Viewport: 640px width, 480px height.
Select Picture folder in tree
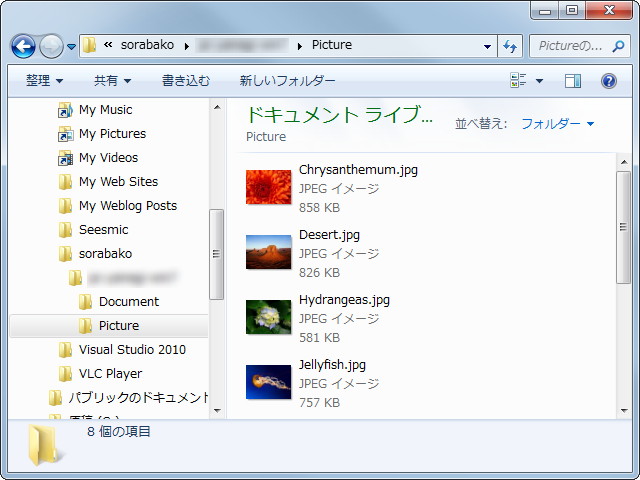(x=119, y=326)
